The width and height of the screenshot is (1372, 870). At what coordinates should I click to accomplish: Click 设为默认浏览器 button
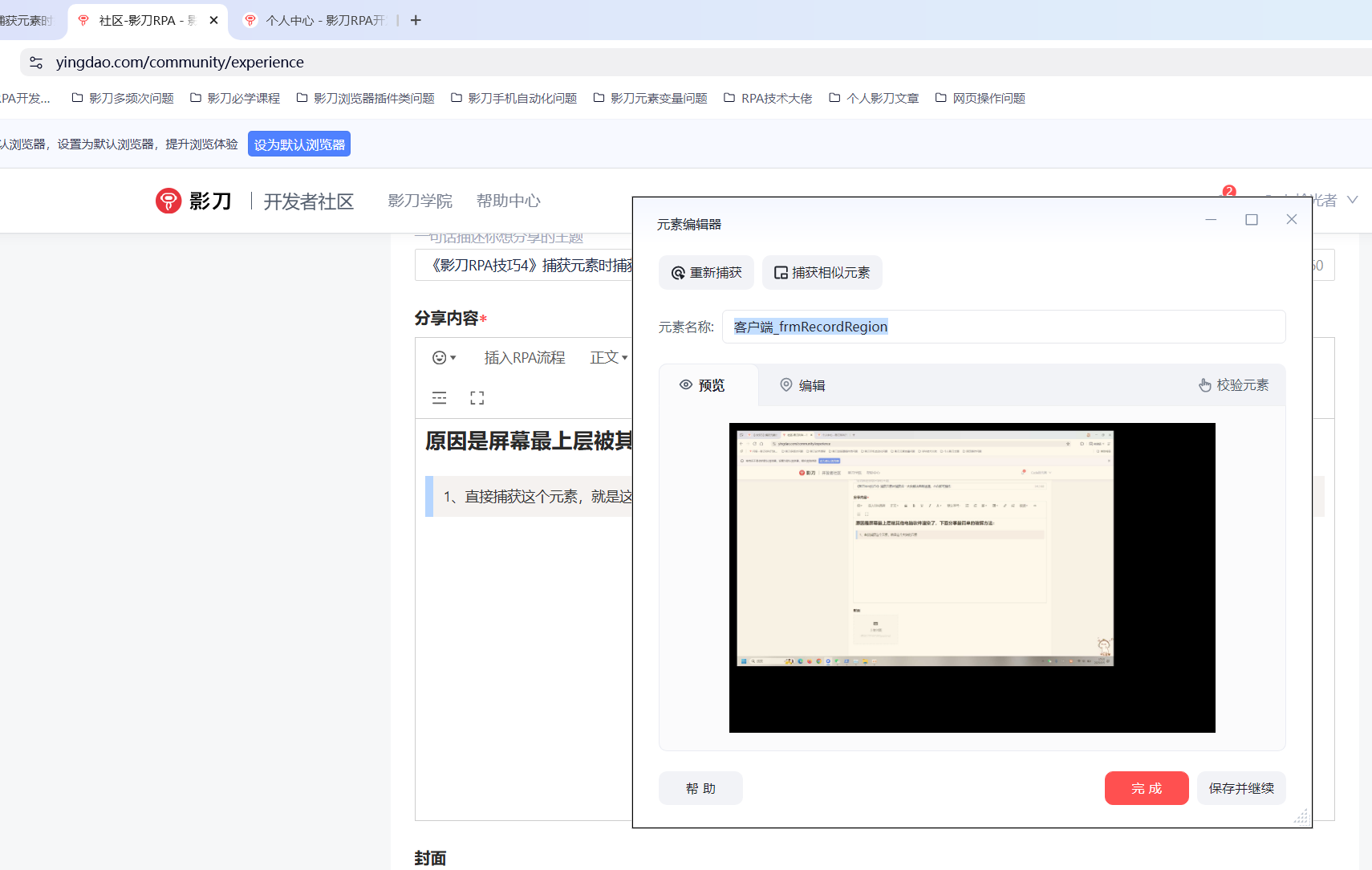tap(299, 144)
